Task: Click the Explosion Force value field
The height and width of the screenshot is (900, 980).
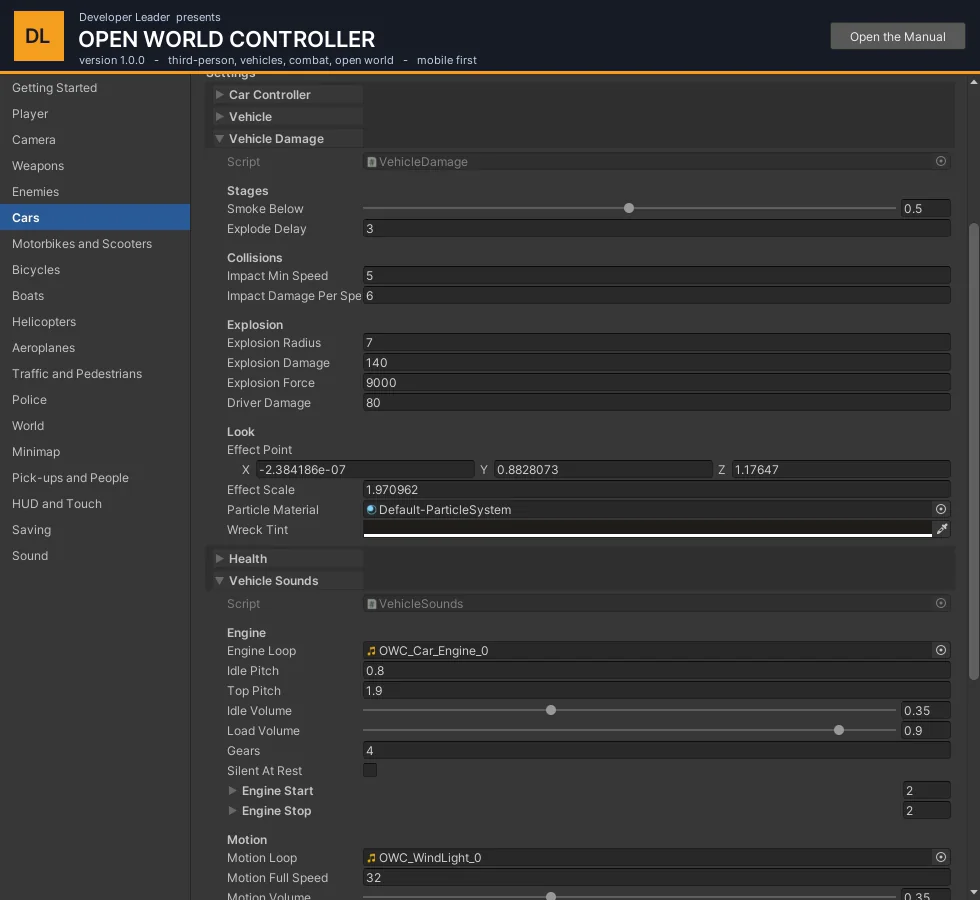Action: (x=657, y=382)
